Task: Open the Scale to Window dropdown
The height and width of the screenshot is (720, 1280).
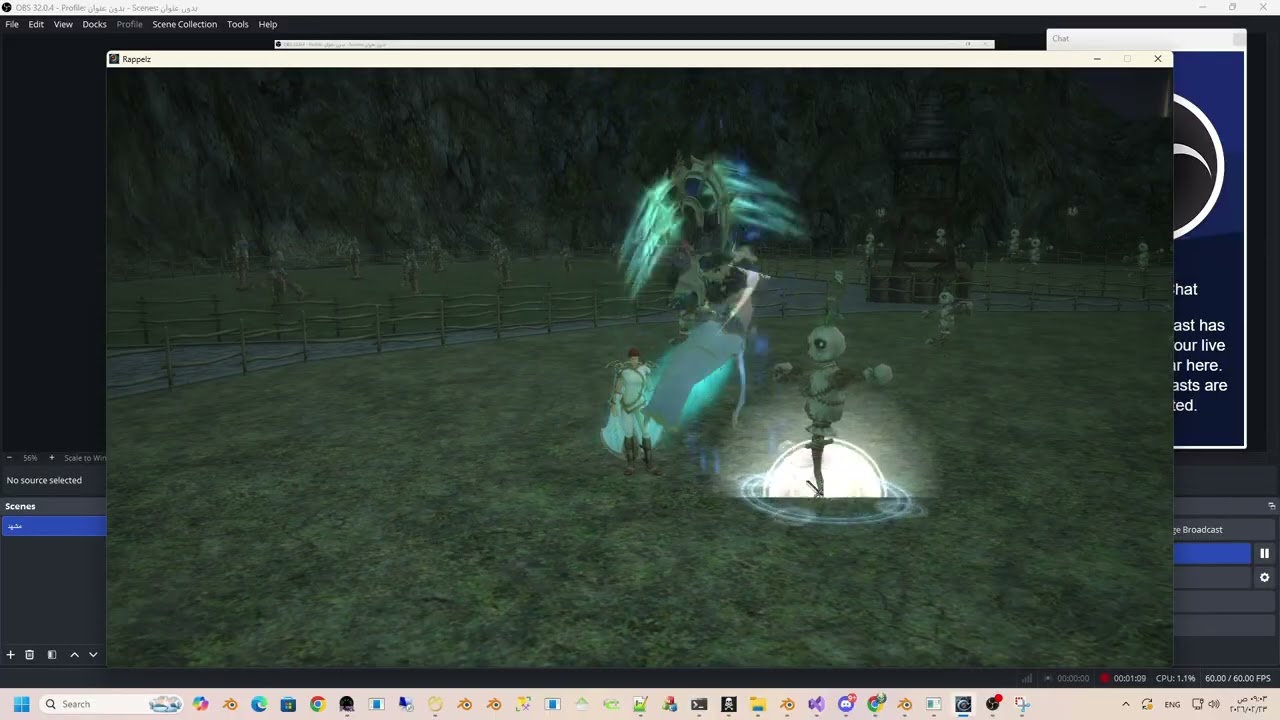Action: click(x=84, y=458)
